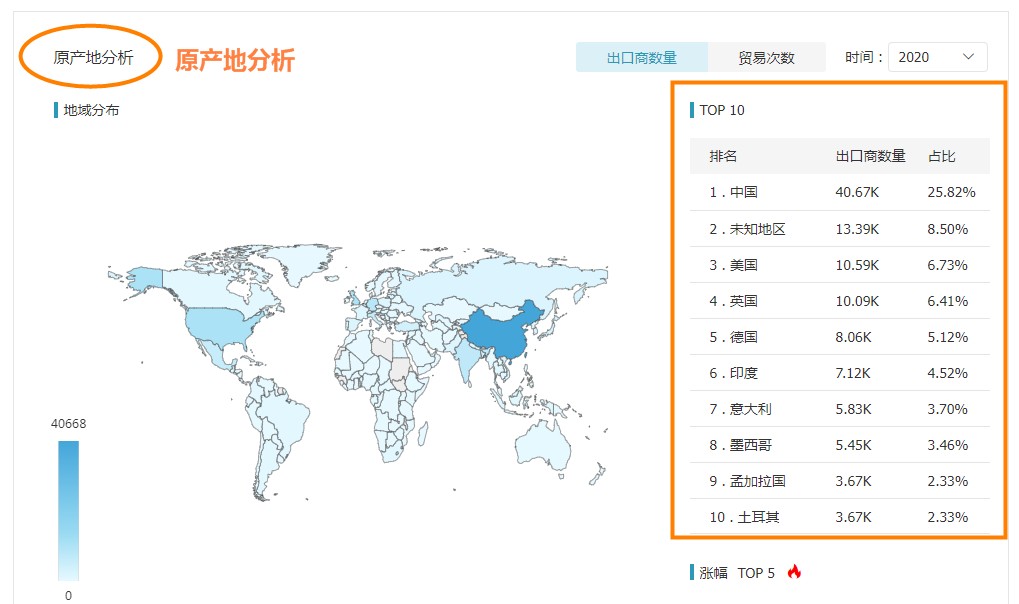Click the blue map legend gradient bar

pyautogui.click(x=68, y=510)
